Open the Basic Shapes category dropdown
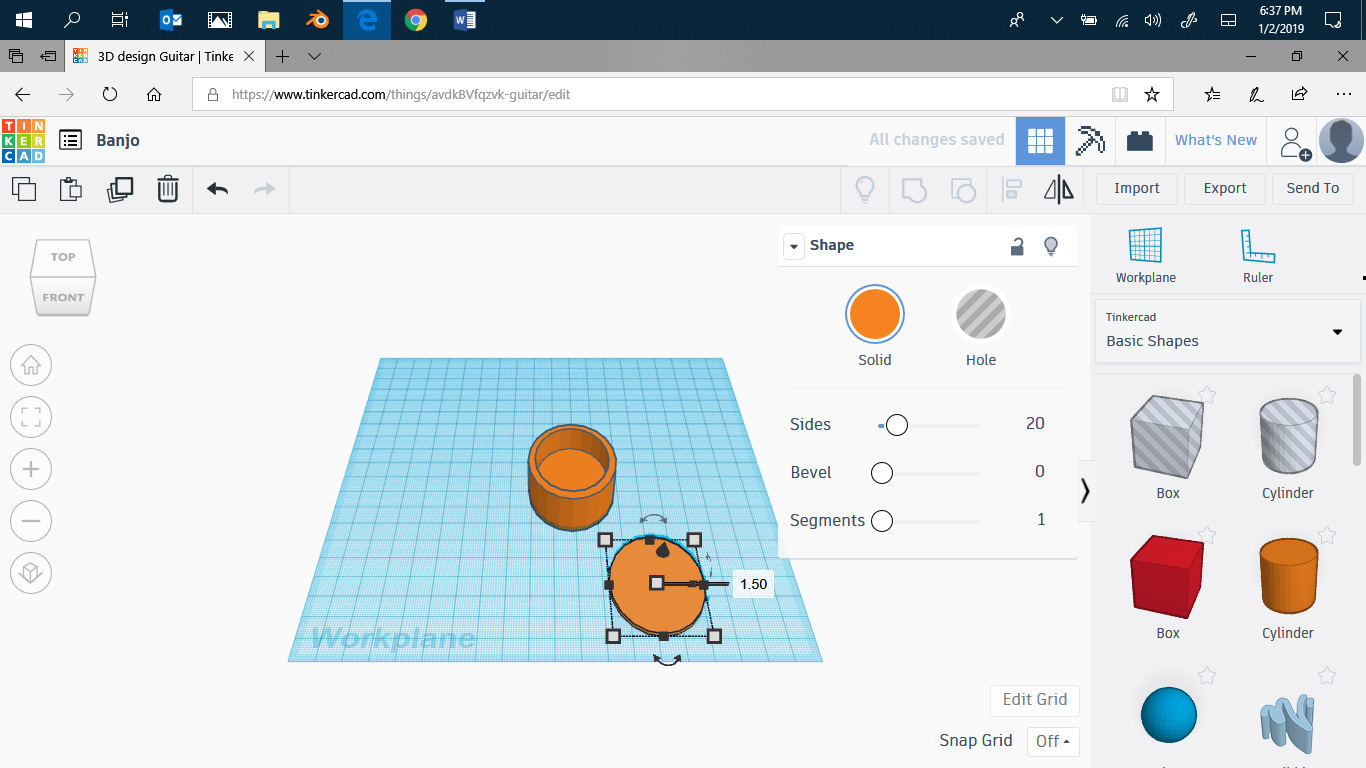Viewport: 1366px width, 768px height. pyautogui.click(x=1228, y=331)
